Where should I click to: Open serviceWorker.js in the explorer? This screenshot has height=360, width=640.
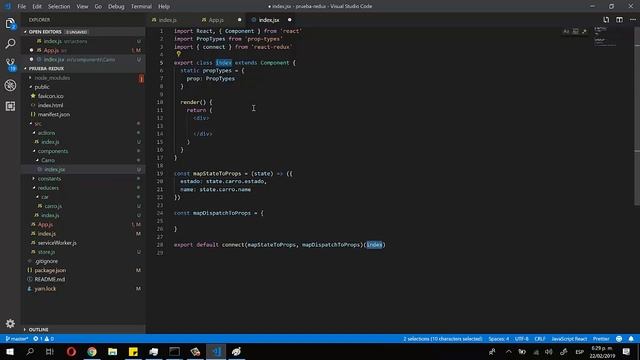click(57, 243)
